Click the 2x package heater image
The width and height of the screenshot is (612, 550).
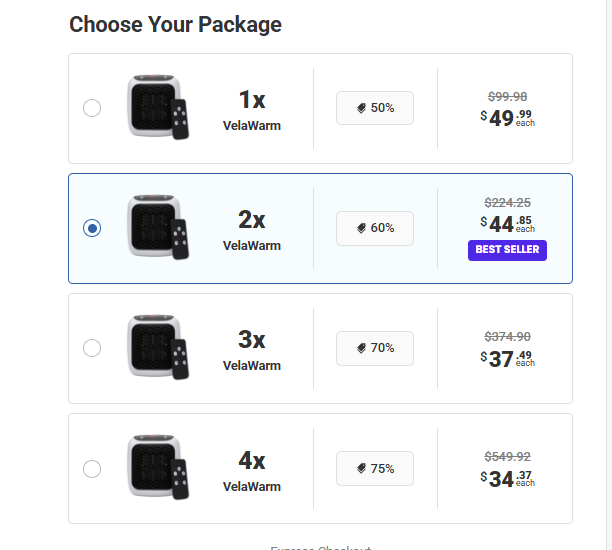click(157, 227)
